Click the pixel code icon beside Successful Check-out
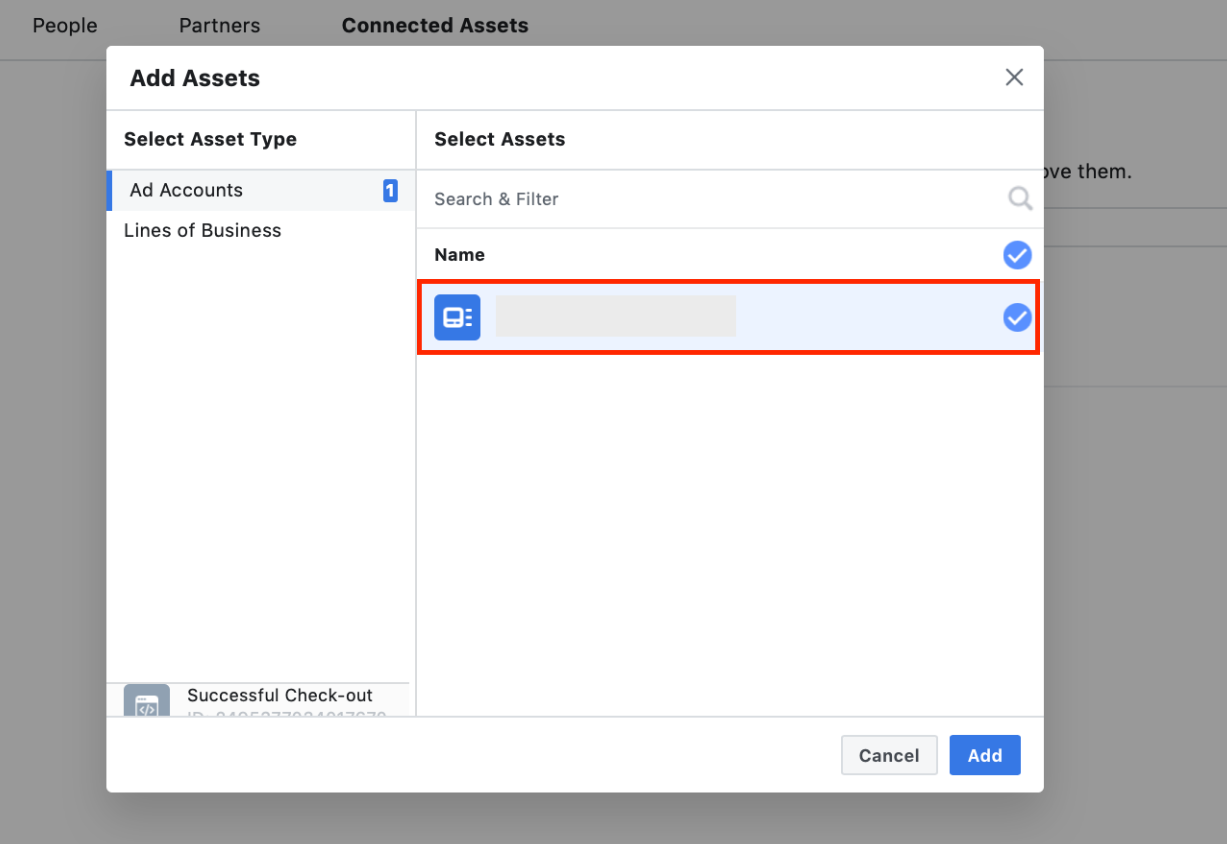This screenshot has width=1227, height=844. click(x=147, y=701)
